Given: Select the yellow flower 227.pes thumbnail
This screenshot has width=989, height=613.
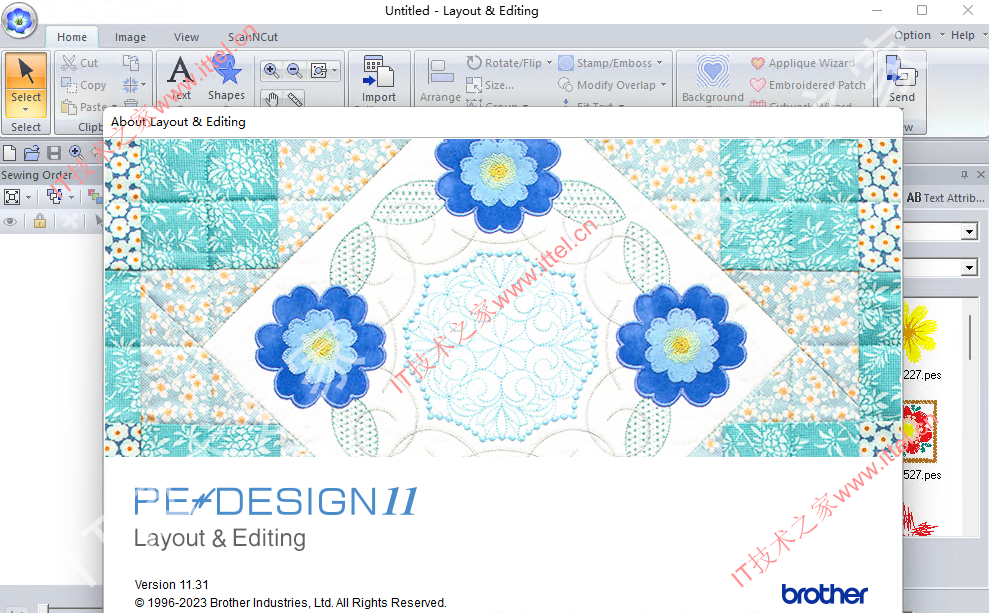Looking at the screenshot, I should coord(920,331).
